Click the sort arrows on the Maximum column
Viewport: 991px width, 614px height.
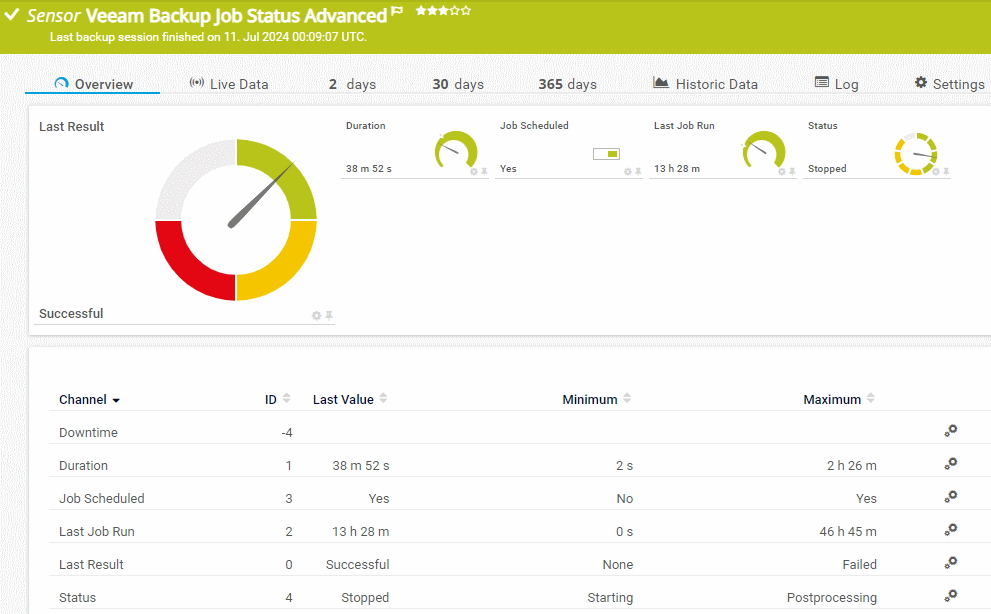(871, 397)
